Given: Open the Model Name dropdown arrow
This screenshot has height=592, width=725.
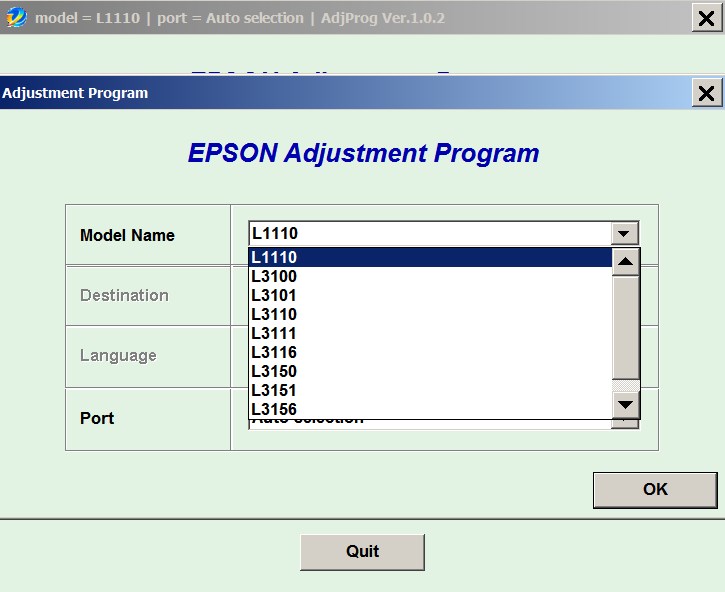Looking at the screenshot, I should click(x=624, y=234).
